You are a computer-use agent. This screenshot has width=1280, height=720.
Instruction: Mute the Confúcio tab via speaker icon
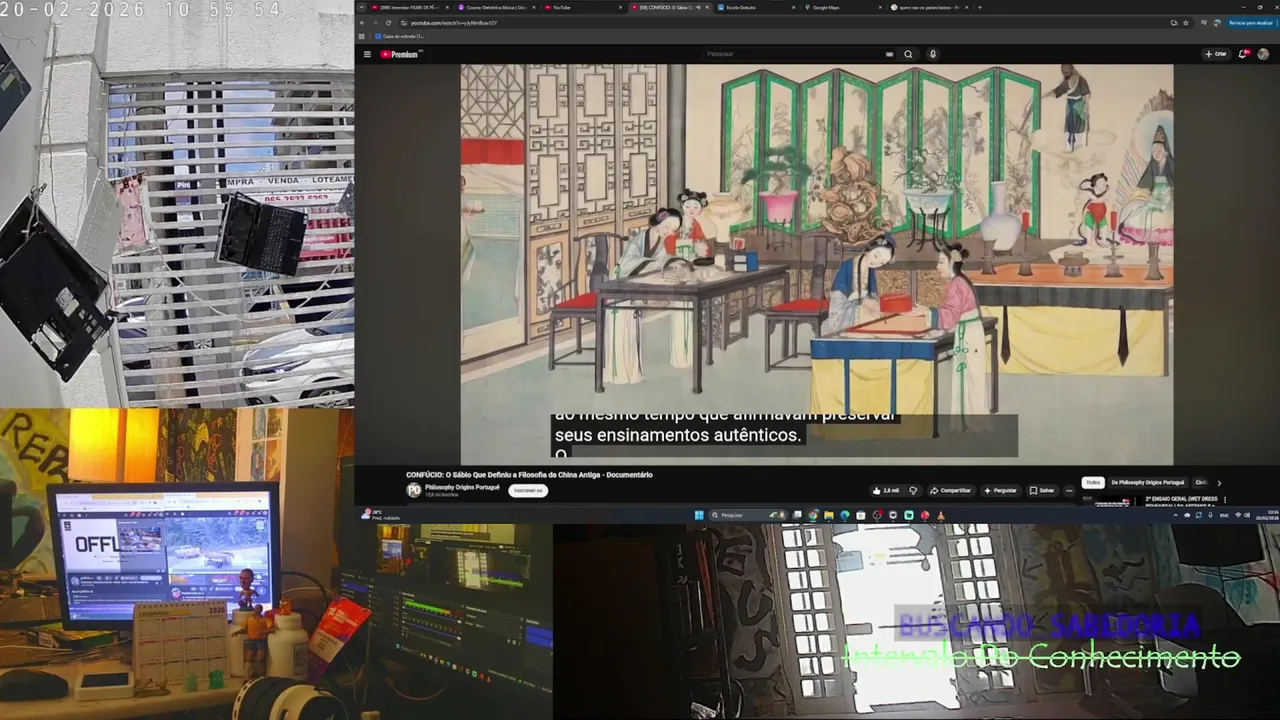(x=699, y=7)
